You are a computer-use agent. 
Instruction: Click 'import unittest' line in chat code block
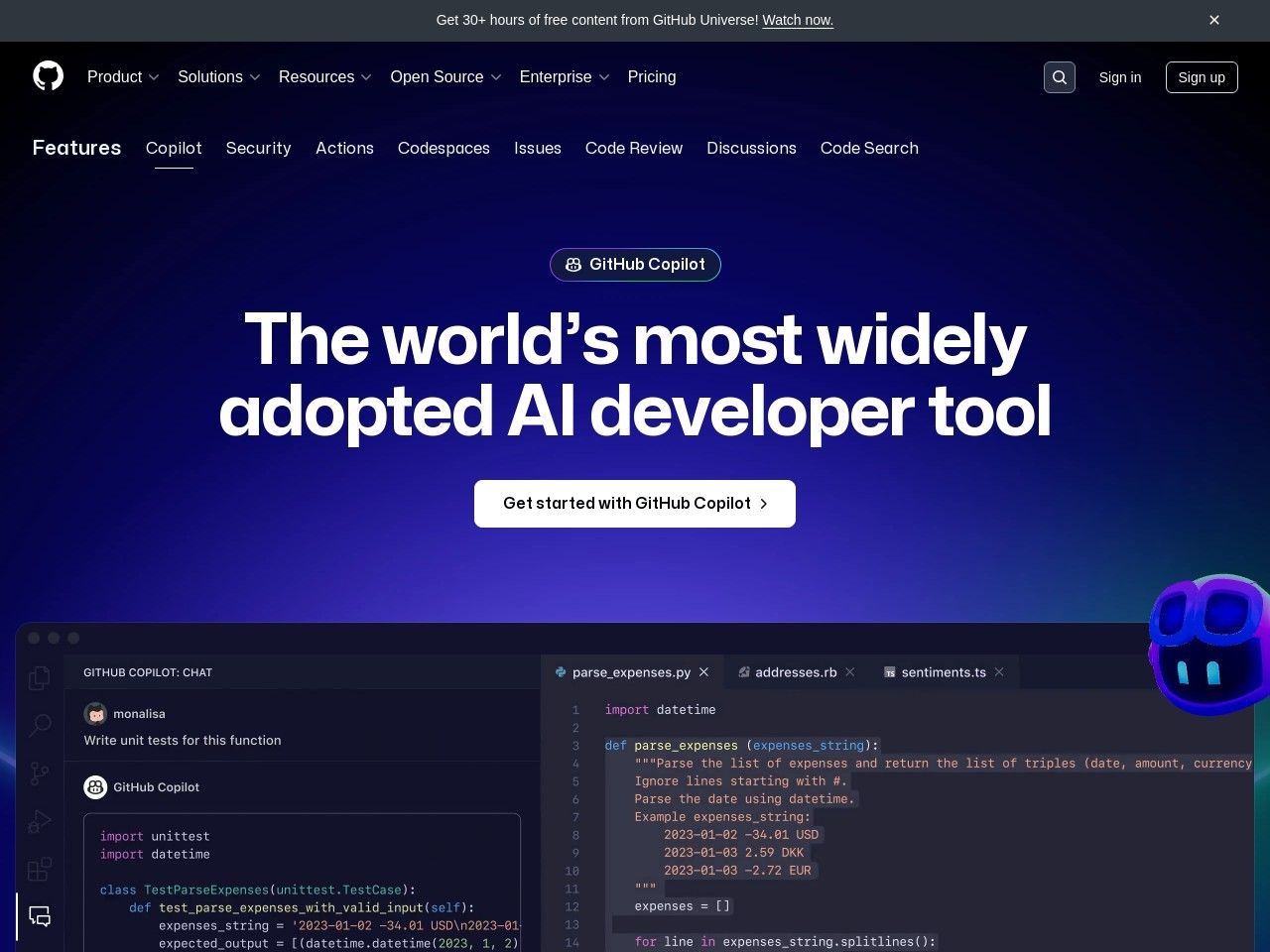(x=155, y=837)
